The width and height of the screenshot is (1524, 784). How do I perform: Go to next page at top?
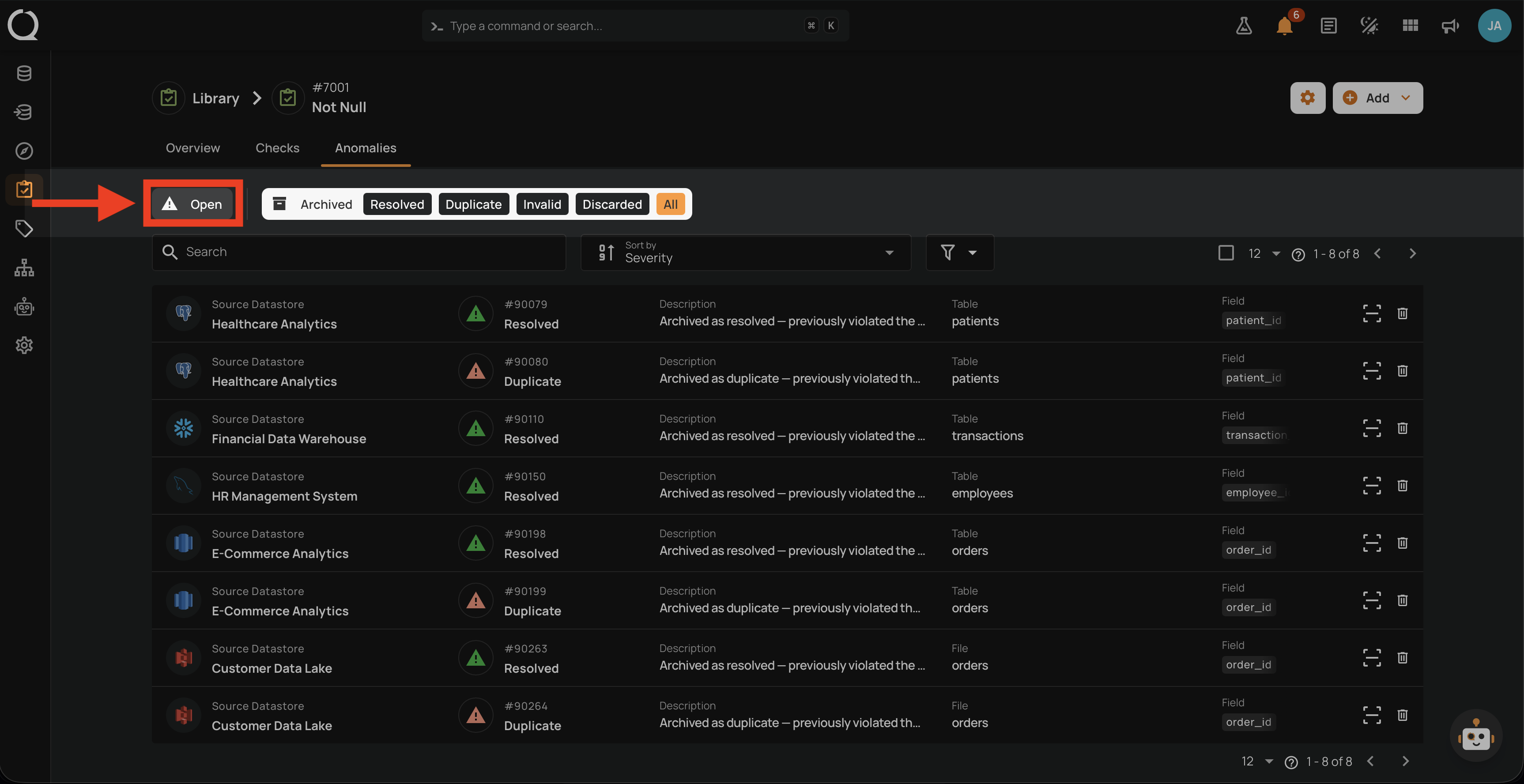click(x=1412, y=254)
